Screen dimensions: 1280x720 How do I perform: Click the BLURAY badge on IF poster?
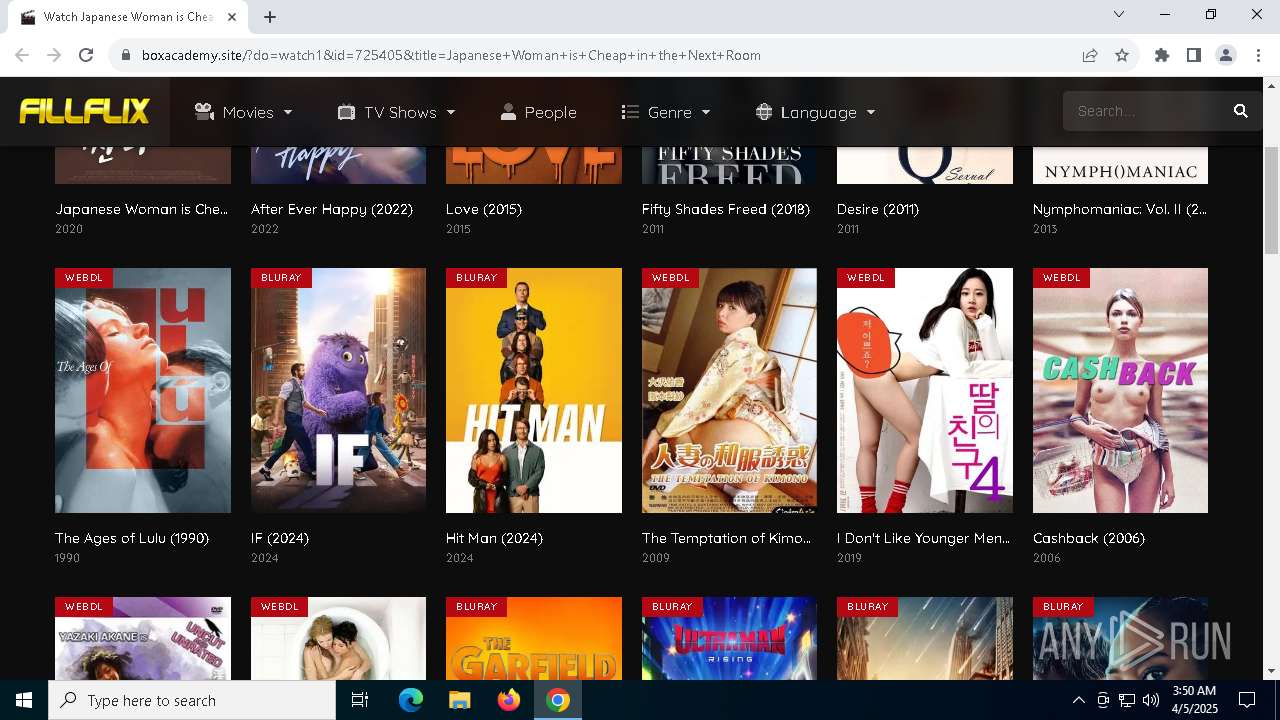[281, 277]
